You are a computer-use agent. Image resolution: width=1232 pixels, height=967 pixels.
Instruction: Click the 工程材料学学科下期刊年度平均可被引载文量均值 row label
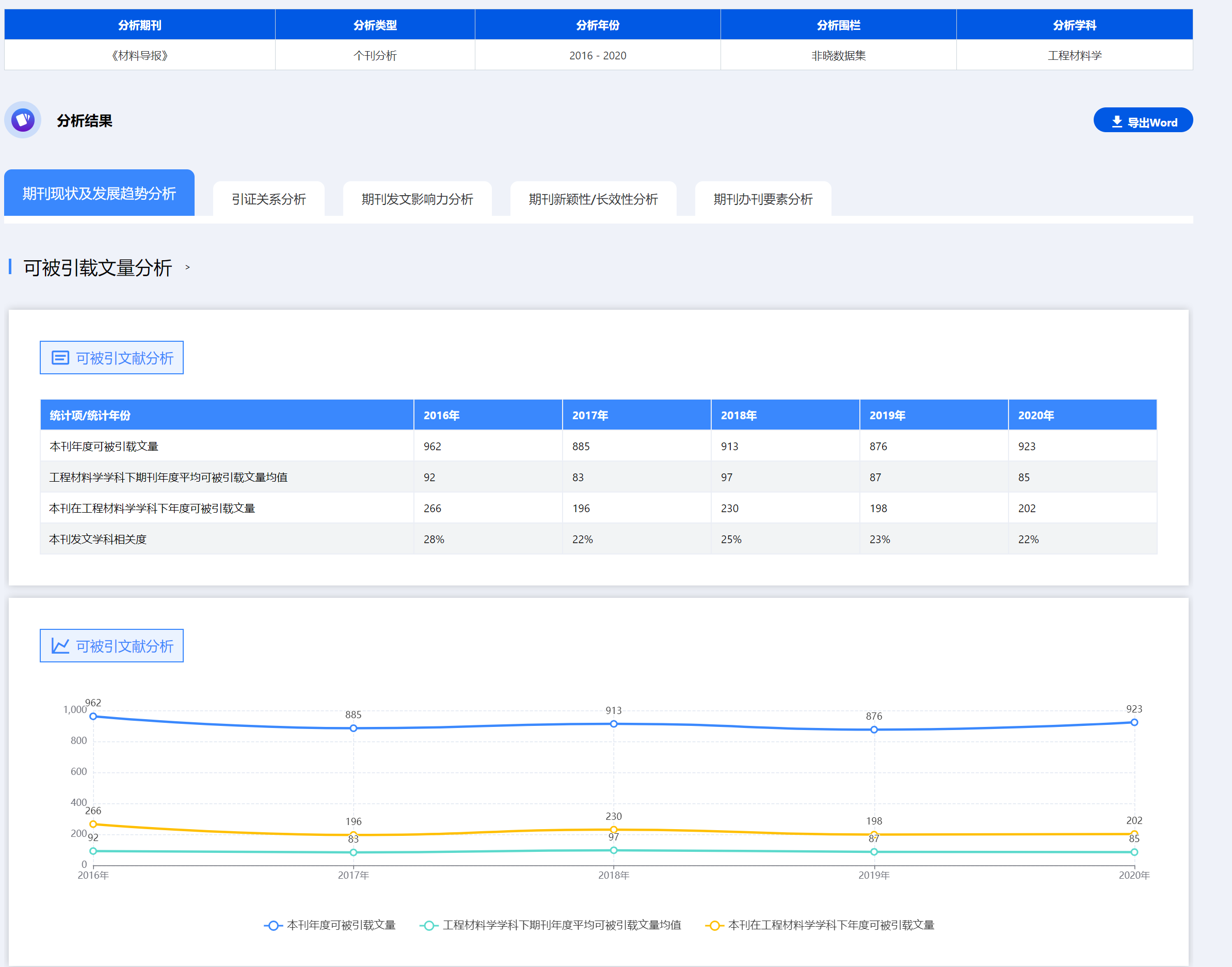(x=168, y=477)
